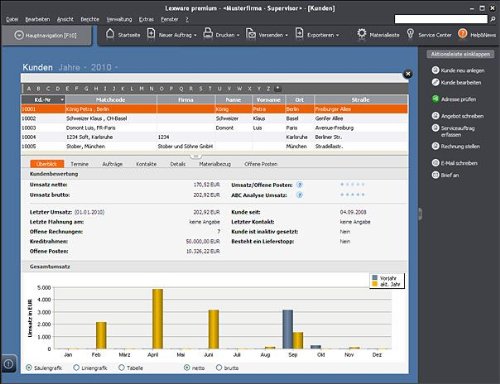
Task: Click the search magnifier icon
Action: pos(492,20)
